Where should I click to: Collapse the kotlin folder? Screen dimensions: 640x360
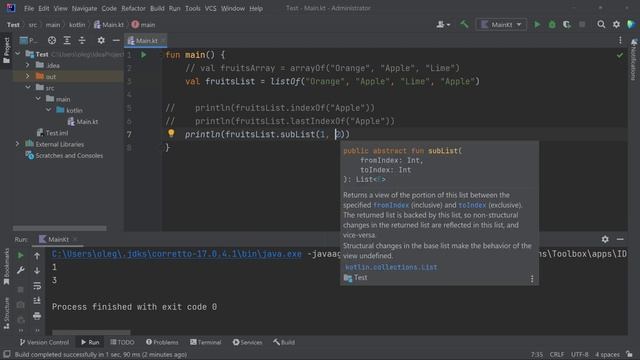tap(49, 110)
